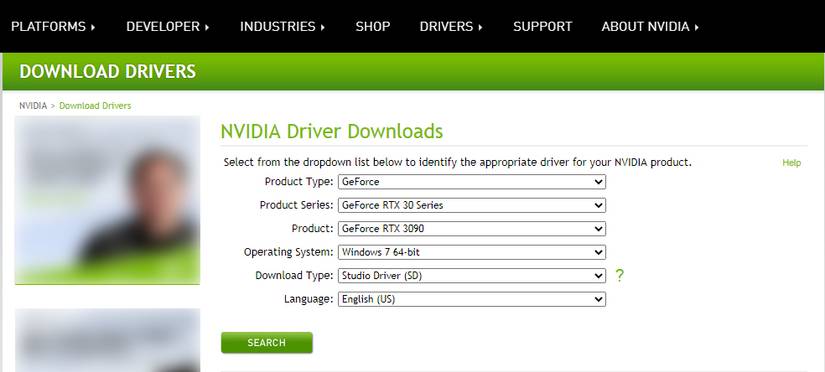The image size is (825, 372).
Task: Click the NVIDIA Driver Downloads heading
Action: click(331, 131)
